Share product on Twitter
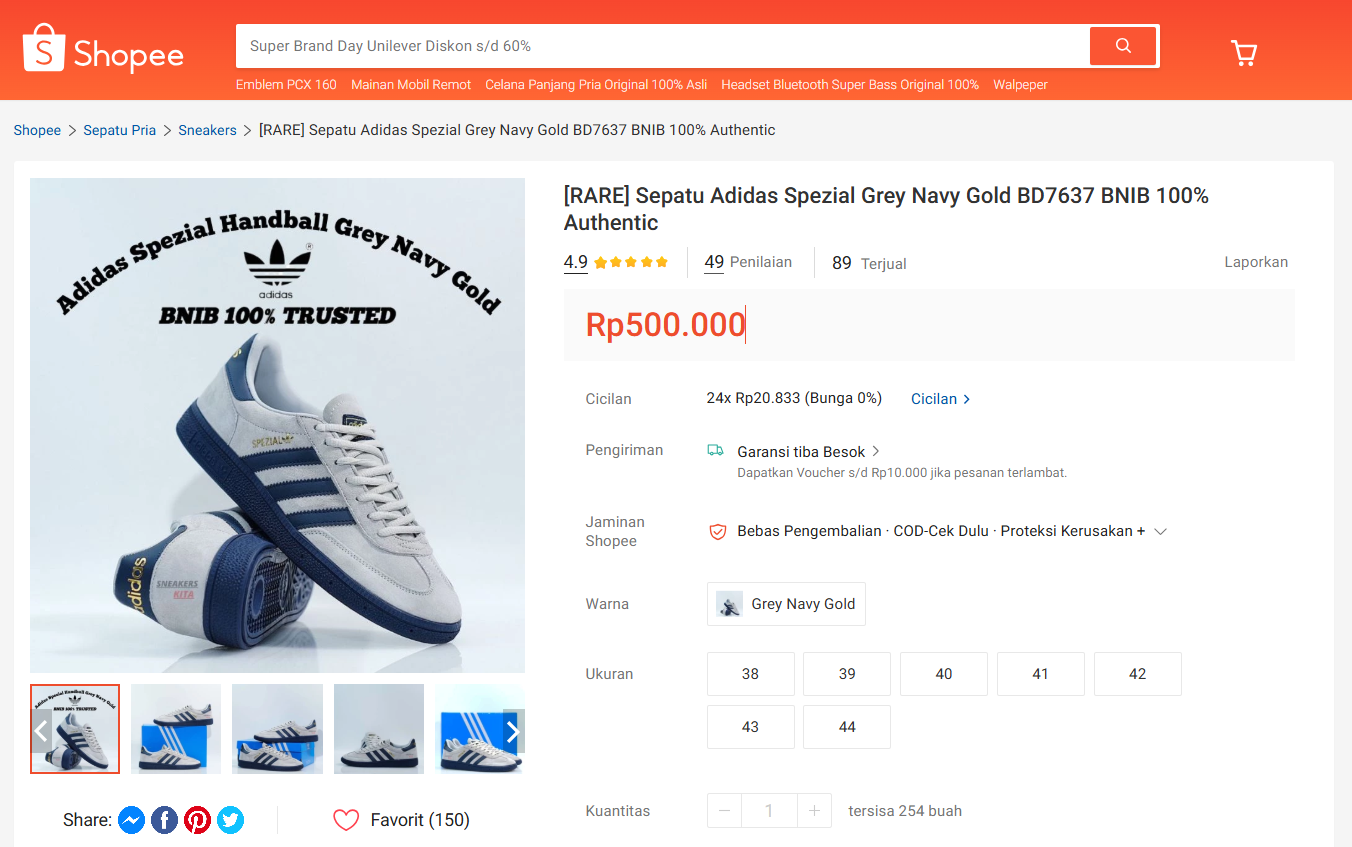The width and height of the screenshot is (1352, 847). (230, 820)
